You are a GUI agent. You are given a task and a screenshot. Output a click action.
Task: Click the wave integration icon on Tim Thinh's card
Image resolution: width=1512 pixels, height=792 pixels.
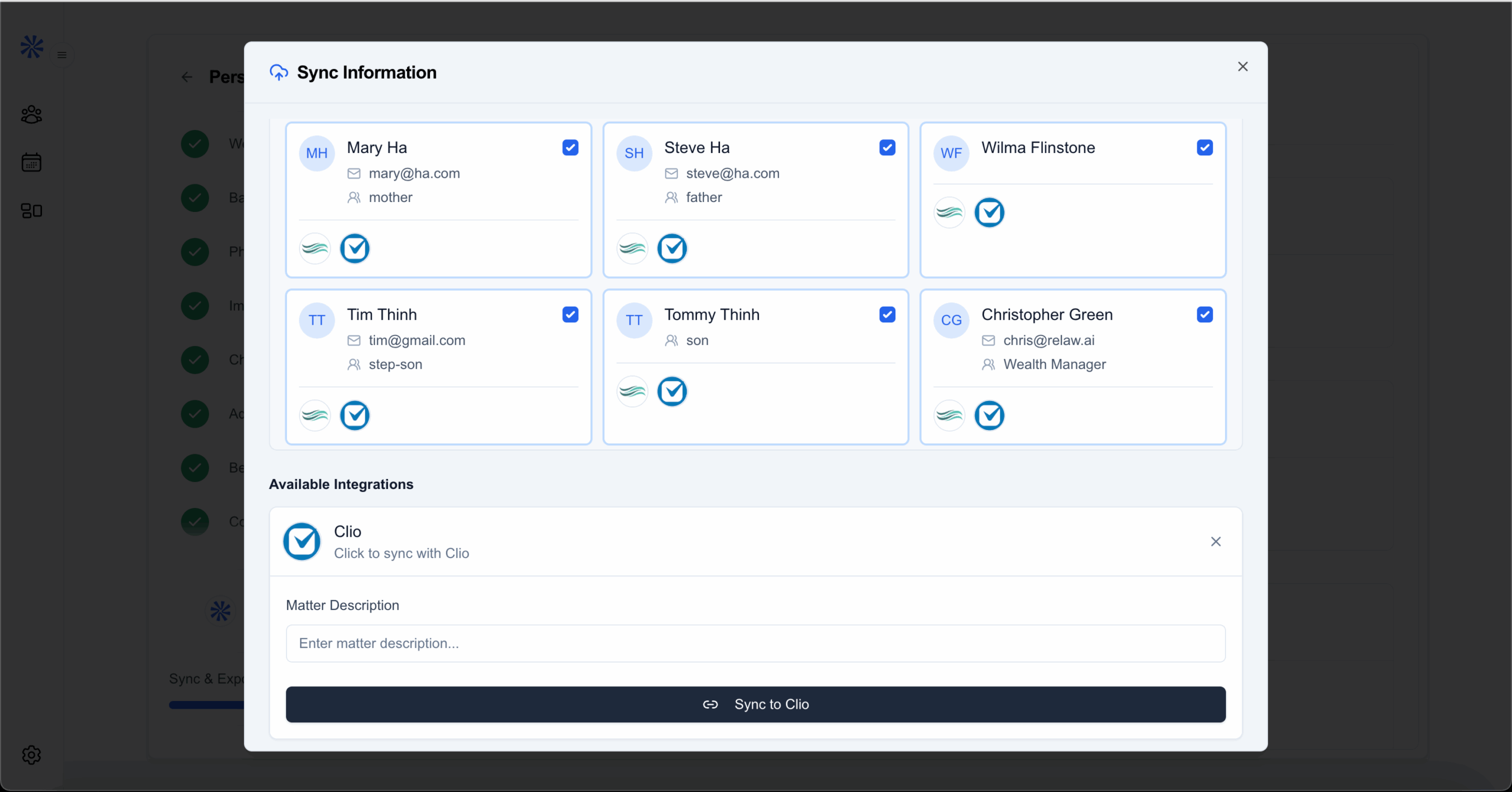click(x=315, y=416)
